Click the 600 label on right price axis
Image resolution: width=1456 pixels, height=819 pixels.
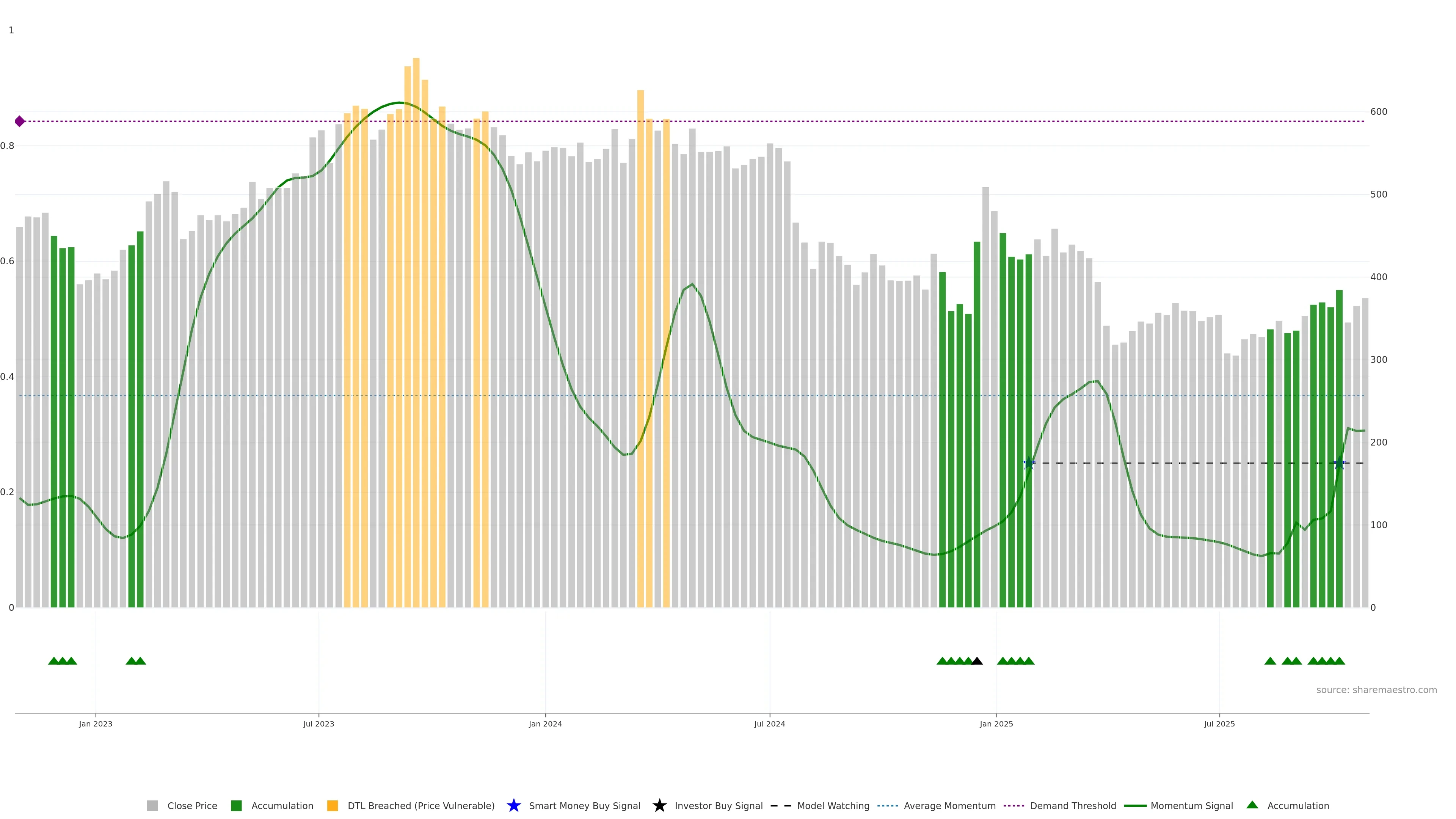tap(1379, 112)
